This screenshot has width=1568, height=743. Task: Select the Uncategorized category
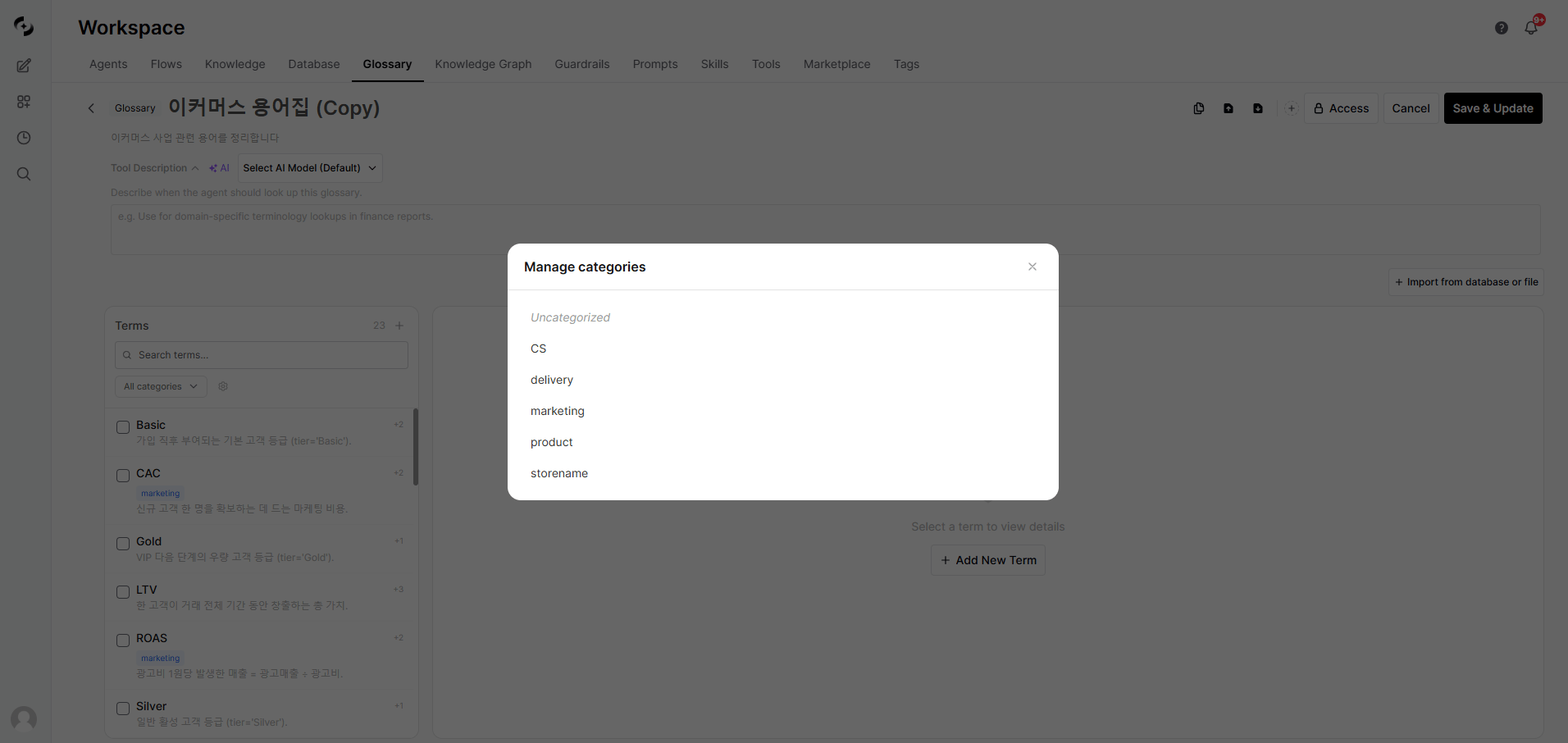pyautogui.click(x=570, y=317)
